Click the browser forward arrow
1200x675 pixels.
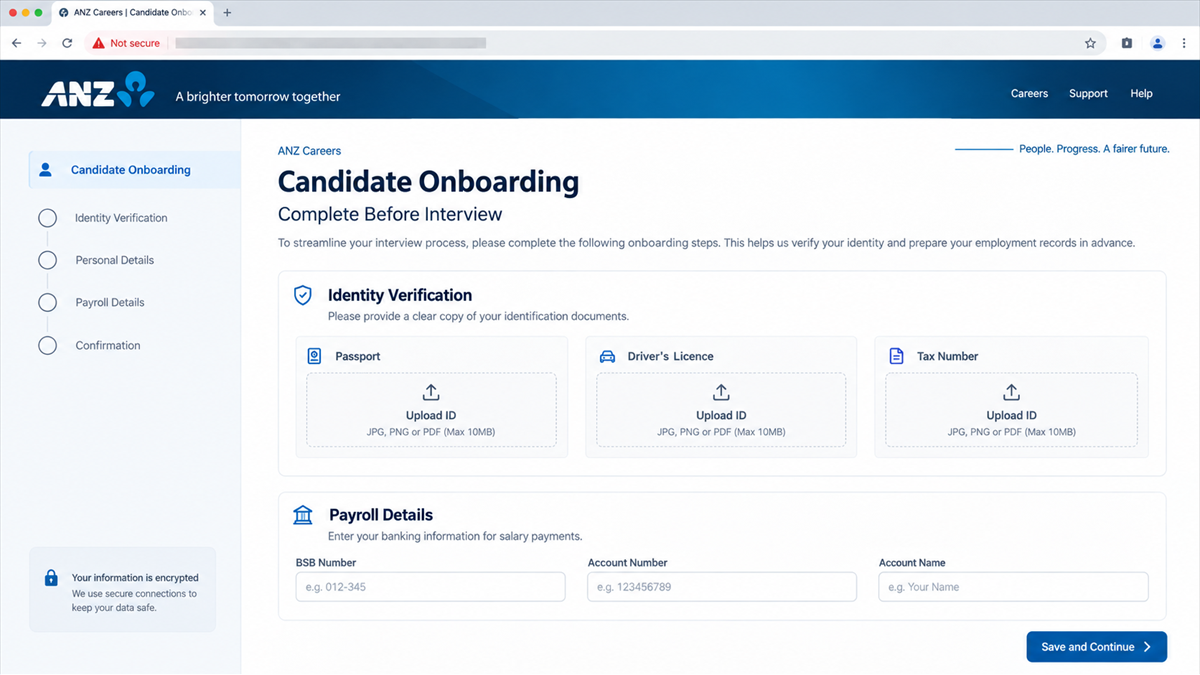[42, 43]
